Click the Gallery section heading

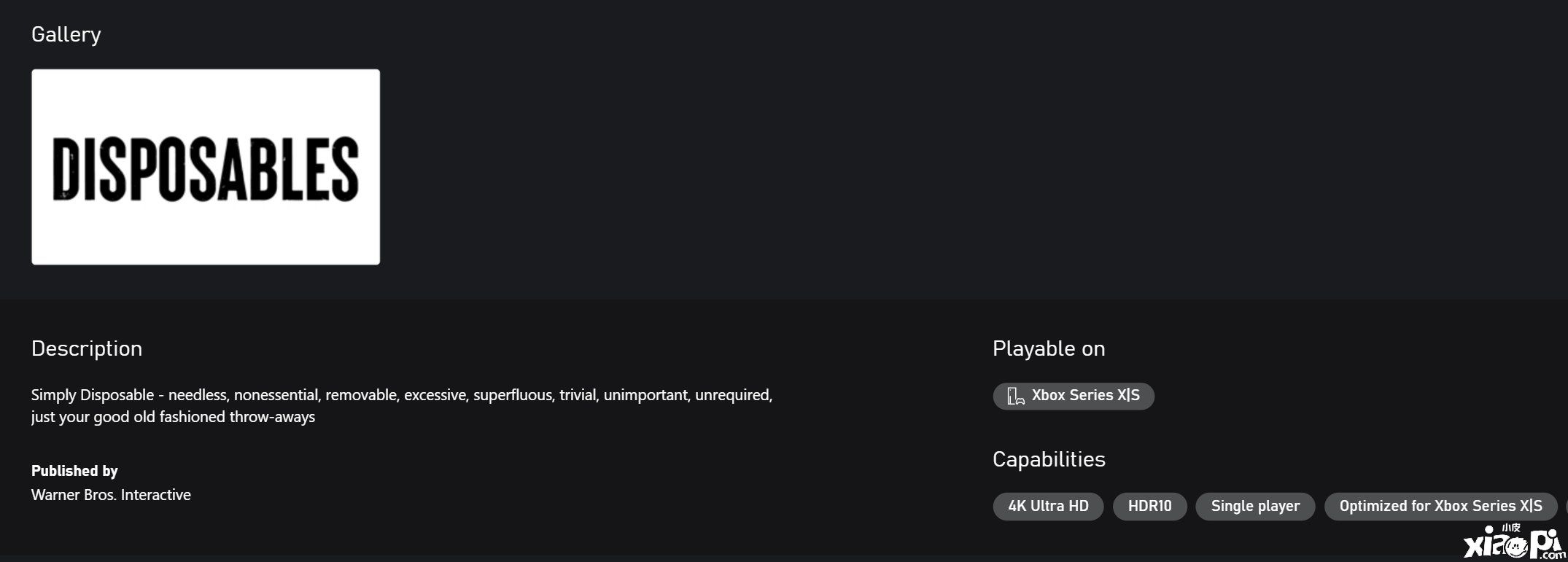(x=66, y=34)
